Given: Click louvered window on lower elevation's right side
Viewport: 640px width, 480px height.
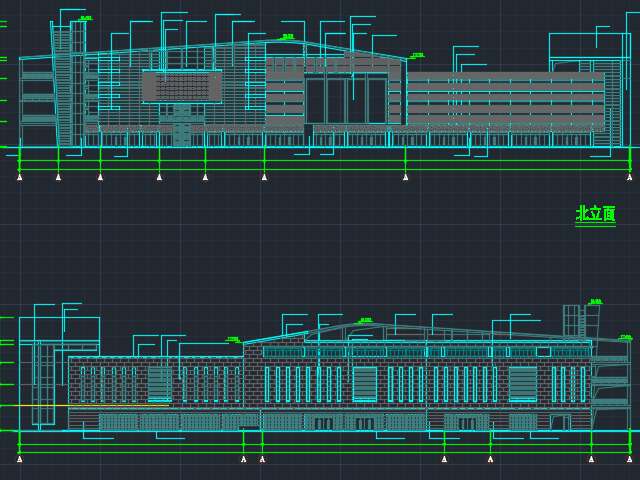Looking at the screenshot, I should pyautogui.click(x=523, y=384).
